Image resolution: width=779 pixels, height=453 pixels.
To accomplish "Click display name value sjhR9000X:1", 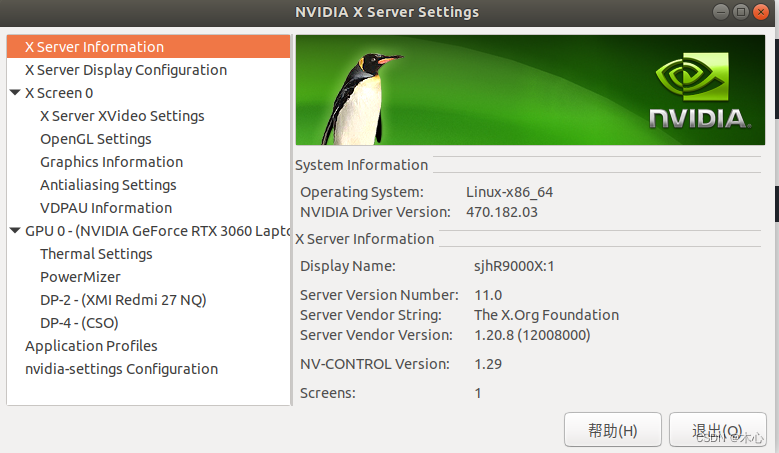I will point(514,266).
